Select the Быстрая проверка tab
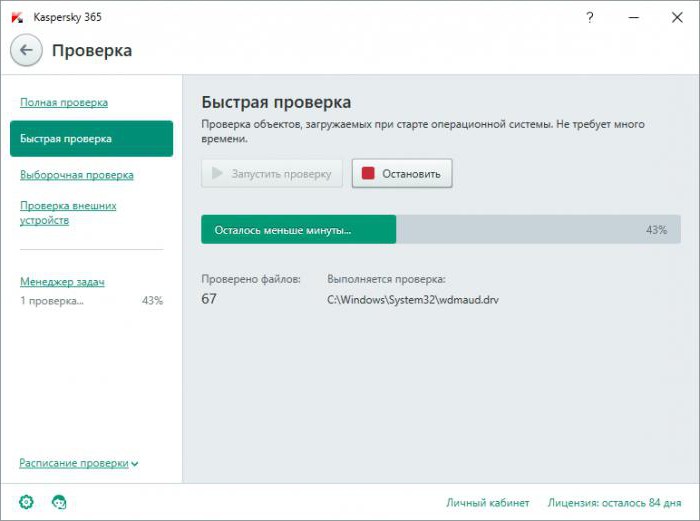The width and height of the screenshot is (700, 521). pos(92,138)
